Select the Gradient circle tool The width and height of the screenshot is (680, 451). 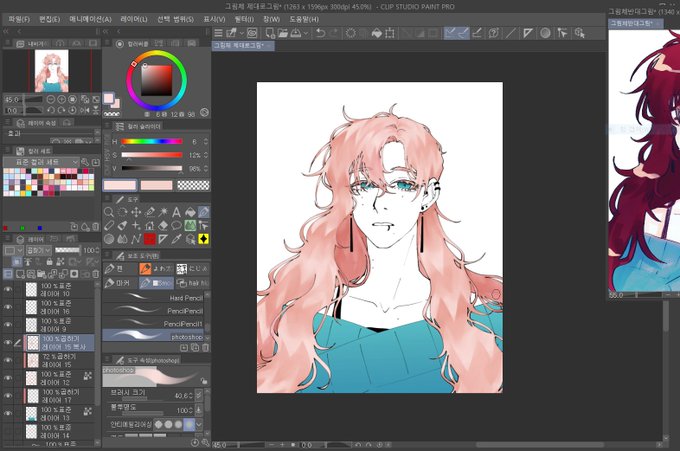click(x=109, y=239)
